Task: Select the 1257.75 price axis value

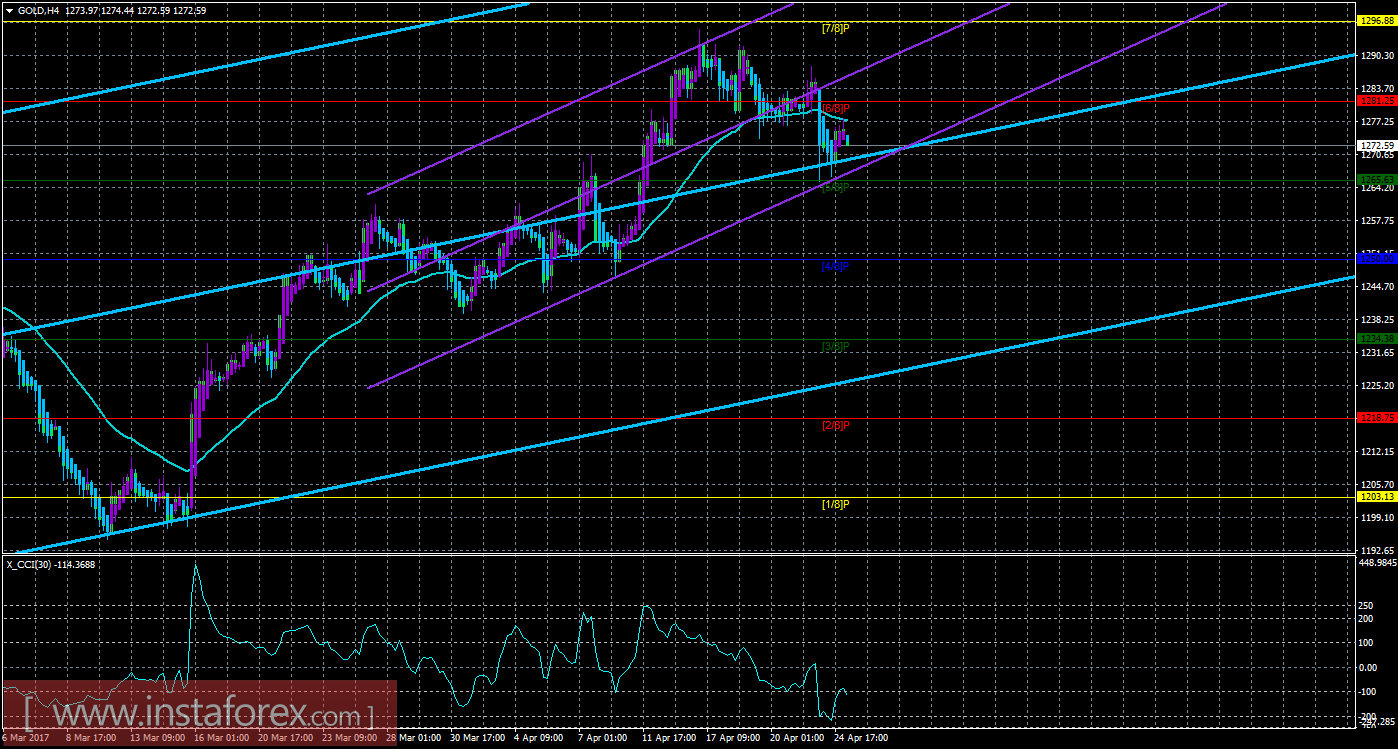Action: tap(1378, 221)
